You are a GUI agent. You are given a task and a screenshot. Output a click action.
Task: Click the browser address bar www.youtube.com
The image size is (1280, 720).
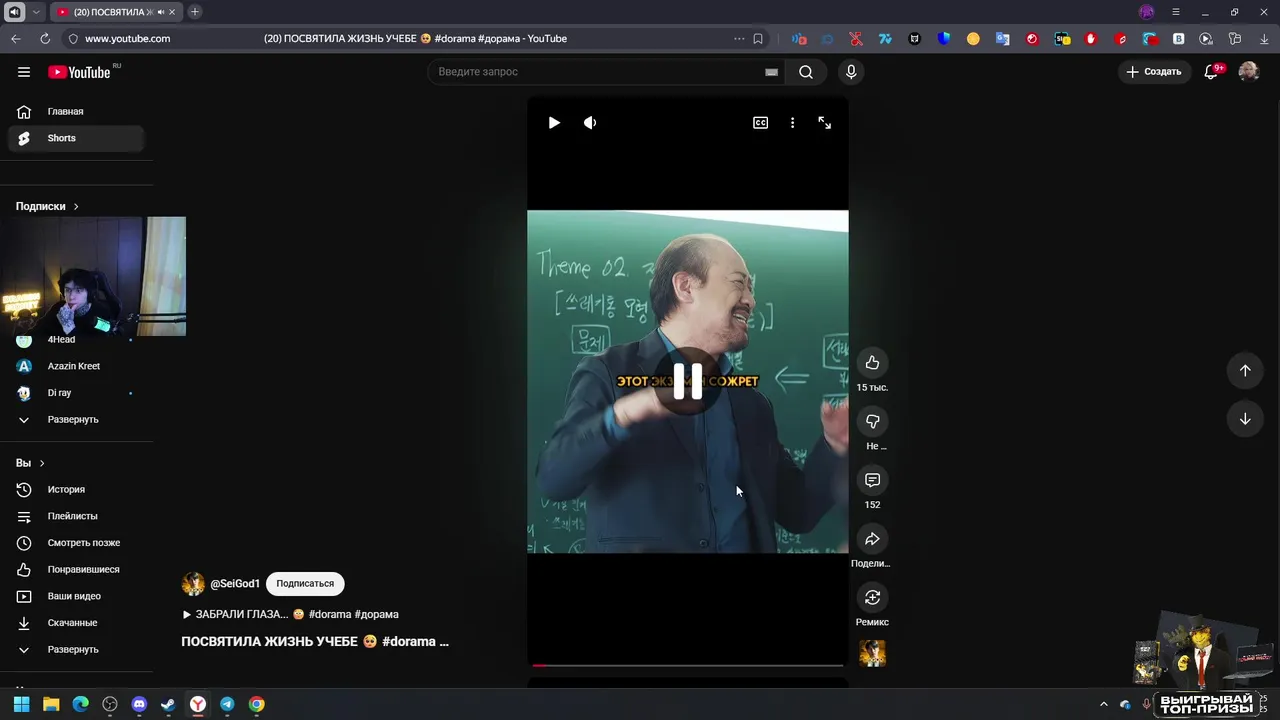coord(127,39)
